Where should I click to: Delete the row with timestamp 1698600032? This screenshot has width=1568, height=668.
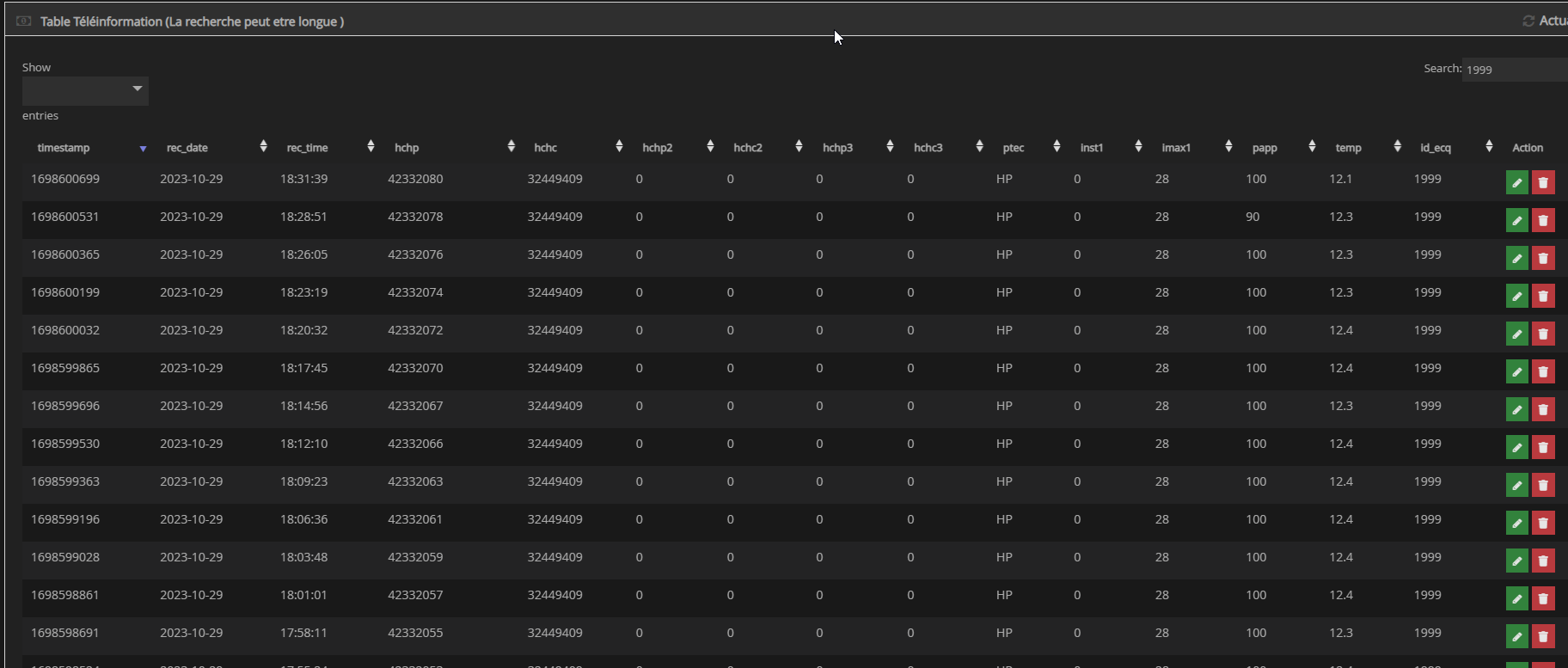tap(1543, 334)
